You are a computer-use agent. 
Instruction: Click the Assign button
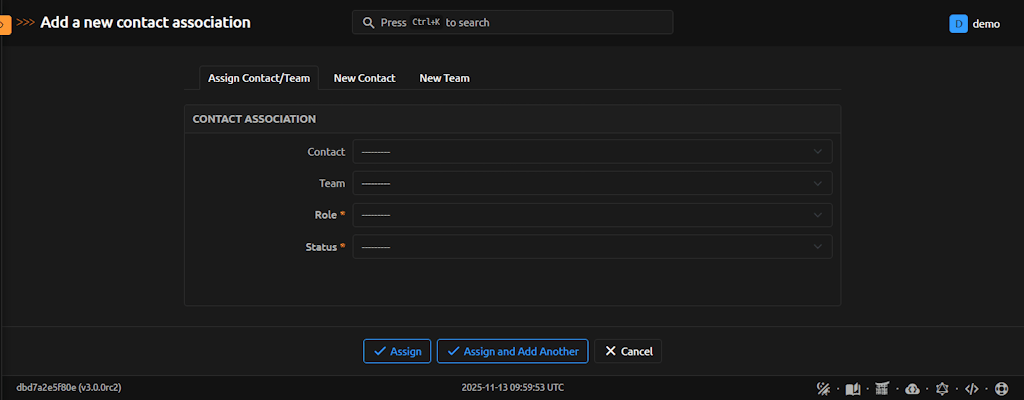(397, 351)
